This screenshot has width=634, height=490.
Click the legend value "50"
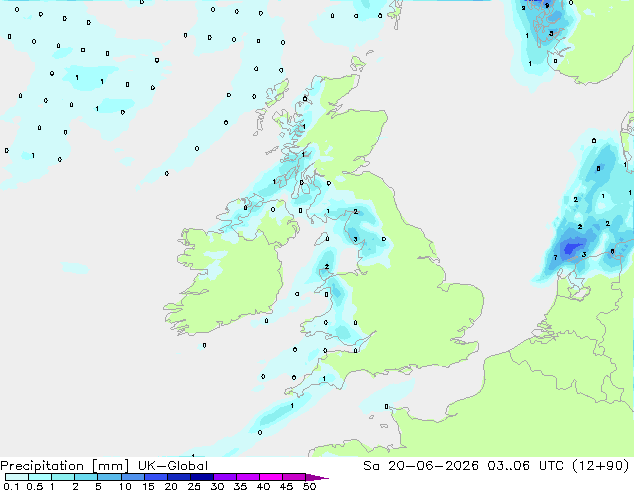pyautogui.click(x=309, y=486)
